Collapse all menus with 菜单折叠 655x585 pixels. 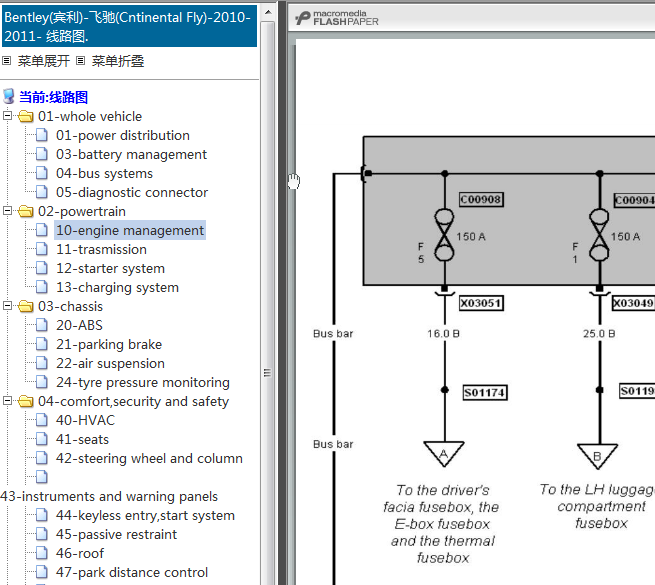pyautogui.click(x=118, y=61)
